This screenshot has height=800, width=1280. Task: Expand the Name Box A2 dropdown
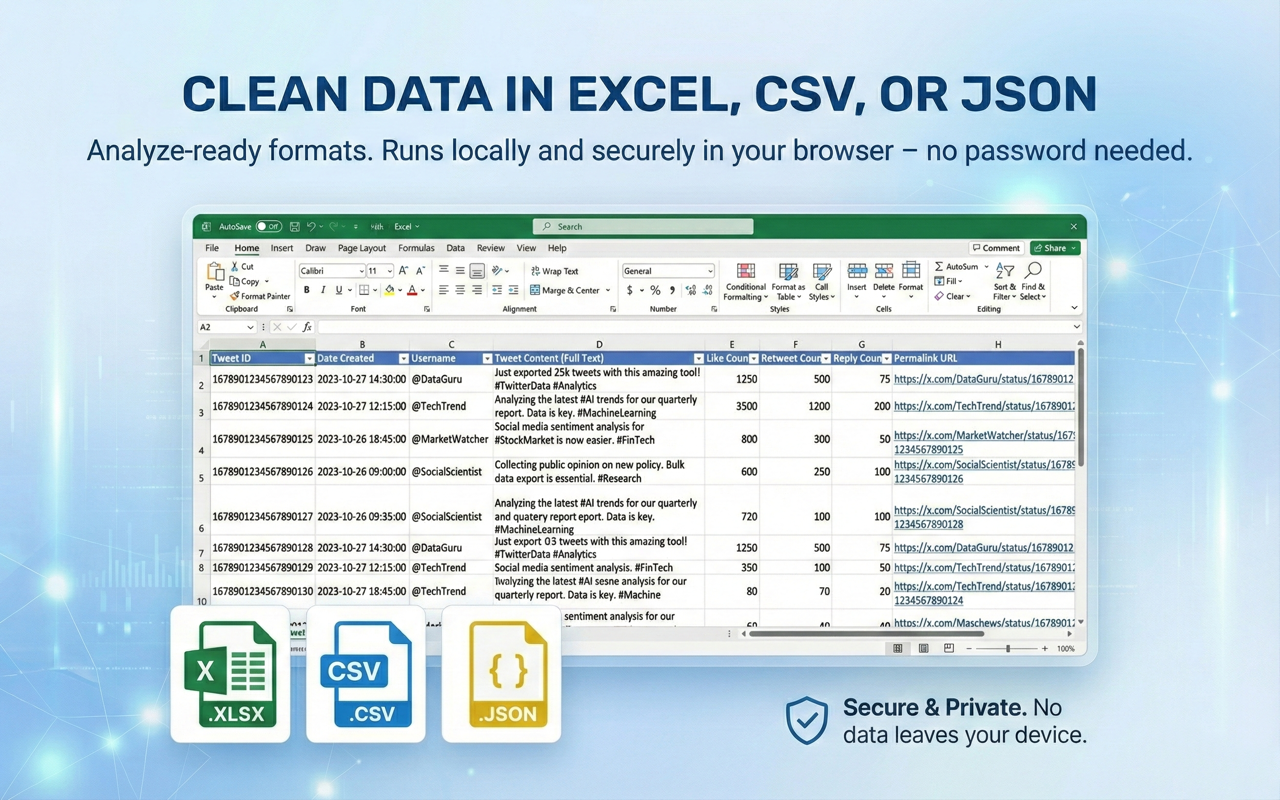(250, 327)
